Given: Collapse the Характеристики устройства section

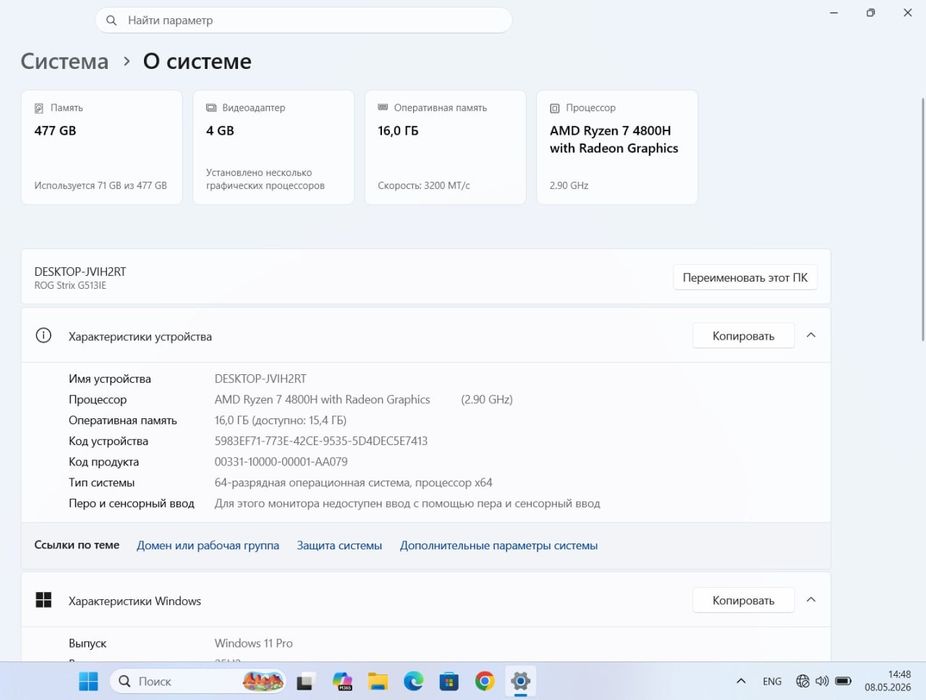Looking at the screenshot, I should pos(811,336).
